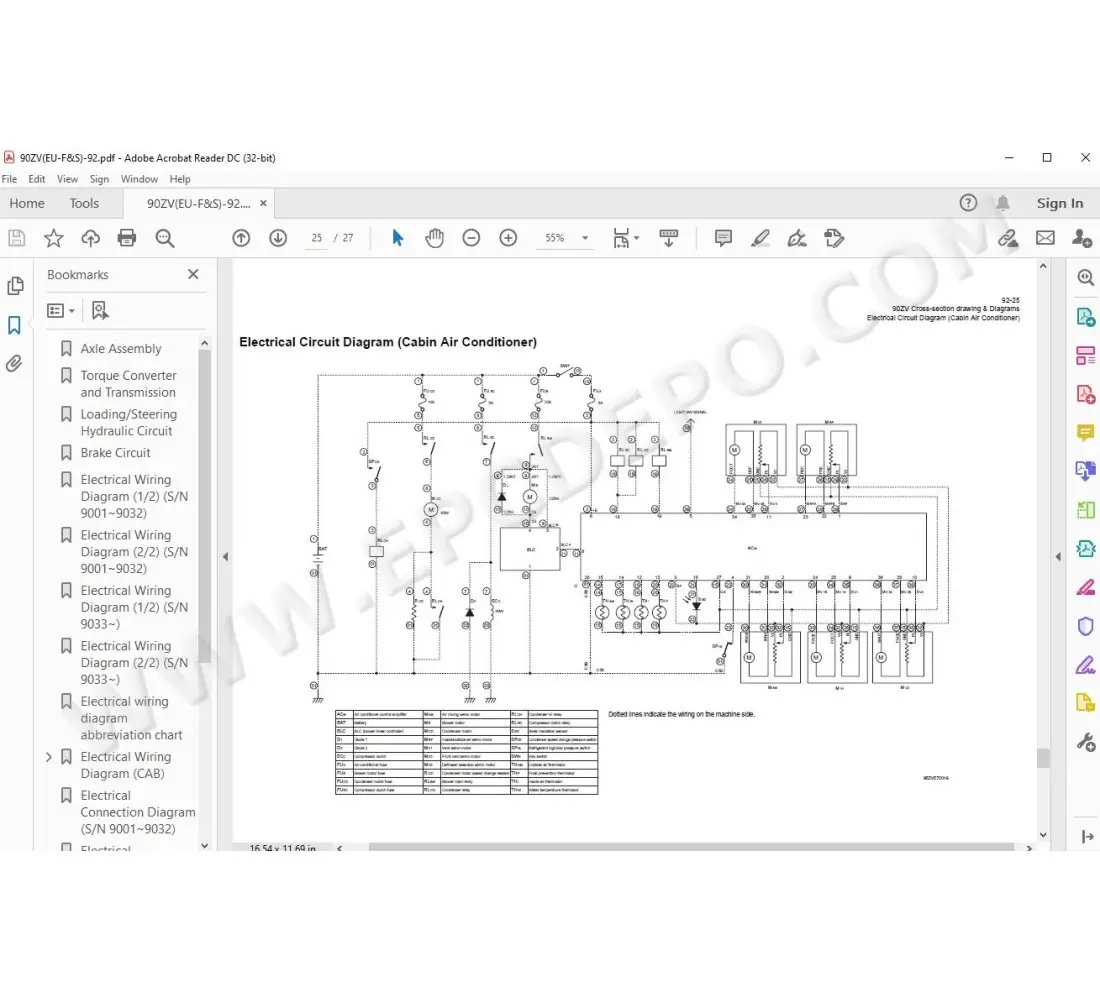Zoom in on the document
Image resolution: width=1100 pixels, height=1000 pixels.
click(508, 238)
